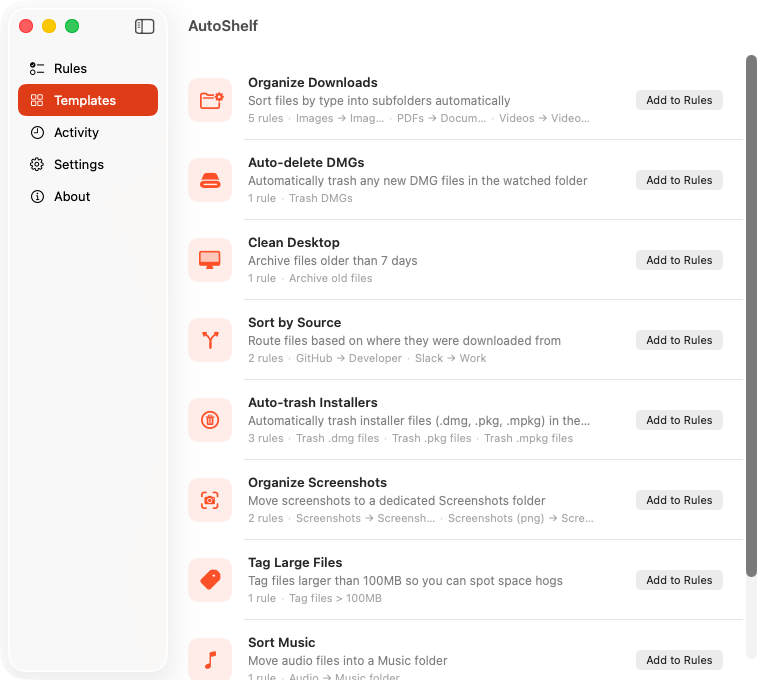The height and width of the screenshot is (680, 760).
Task: Click the About info icon
Action: pos(37,196)
